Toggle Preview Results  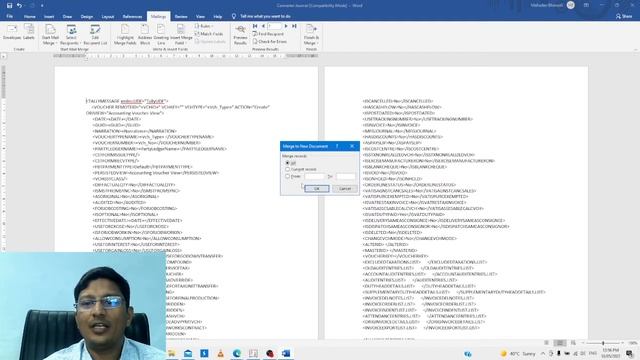[240, 35]
